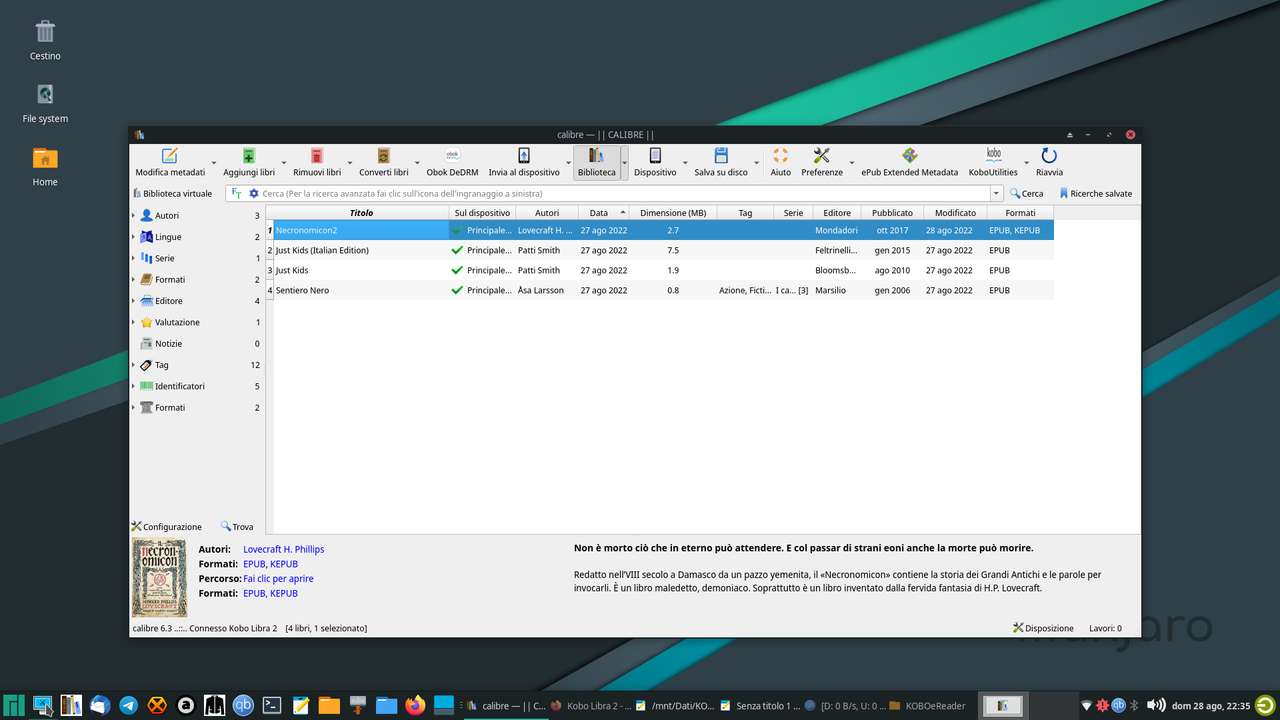Click volume tray icon
The height and width of the screenshot is (720, 1280).
(x=1156, y=705)
